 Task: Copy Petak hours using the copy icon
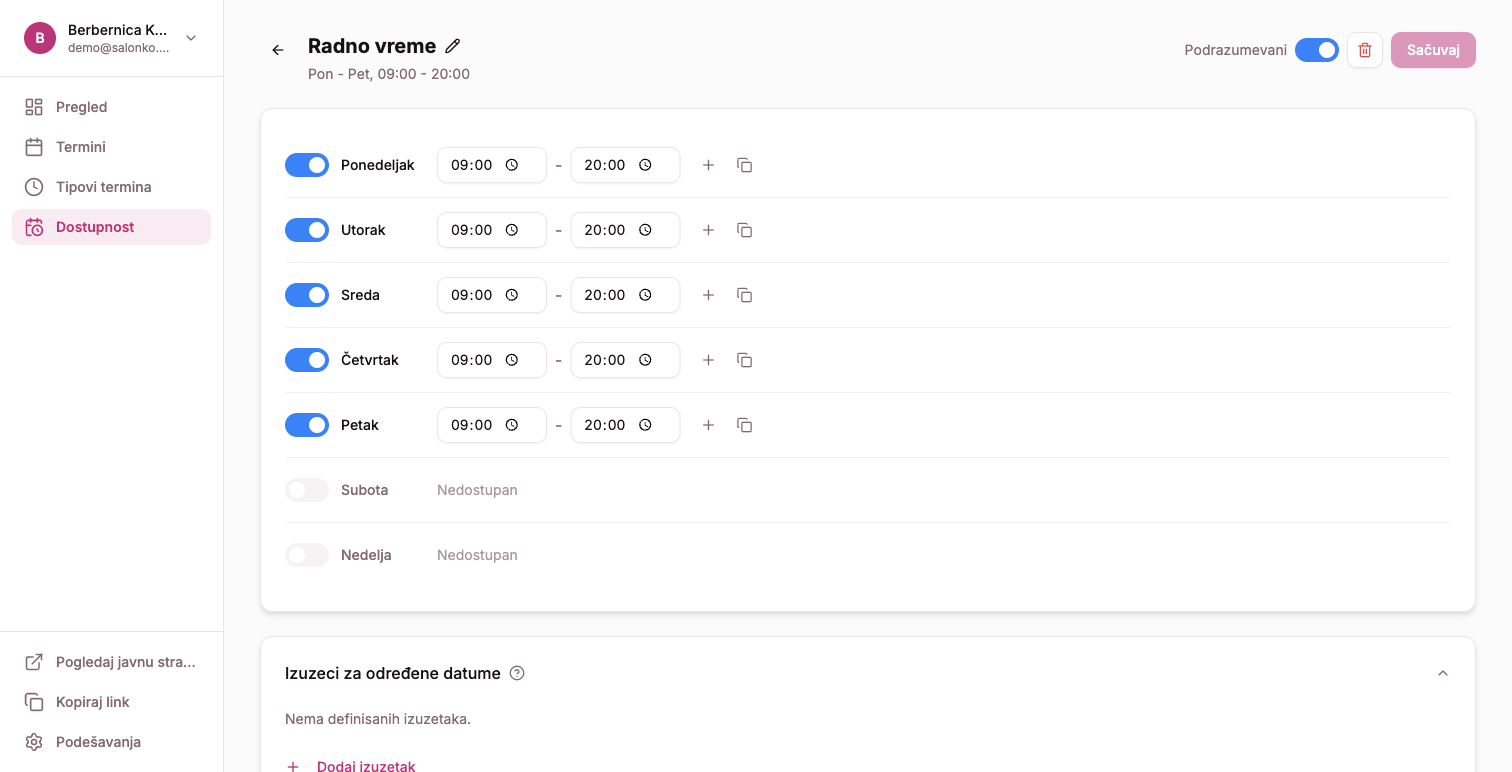click(744, 425)
